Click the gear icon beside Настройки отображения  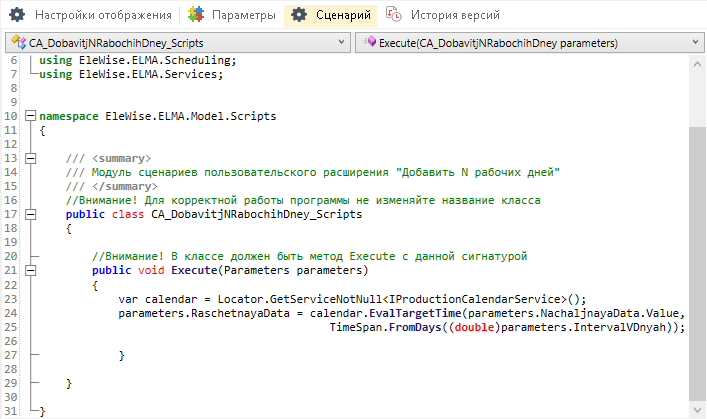point(17,16)
